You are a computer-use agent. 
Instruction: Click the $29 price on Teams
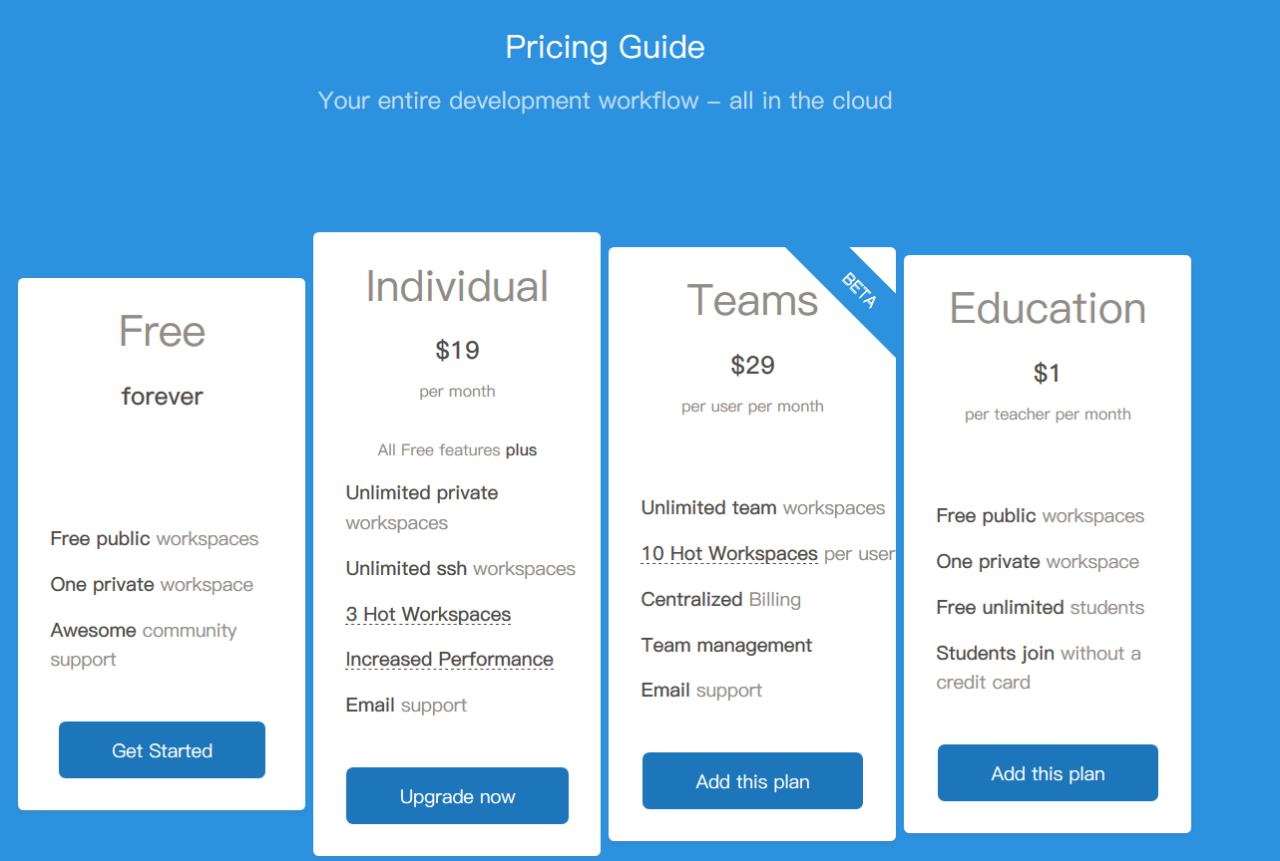752,365
